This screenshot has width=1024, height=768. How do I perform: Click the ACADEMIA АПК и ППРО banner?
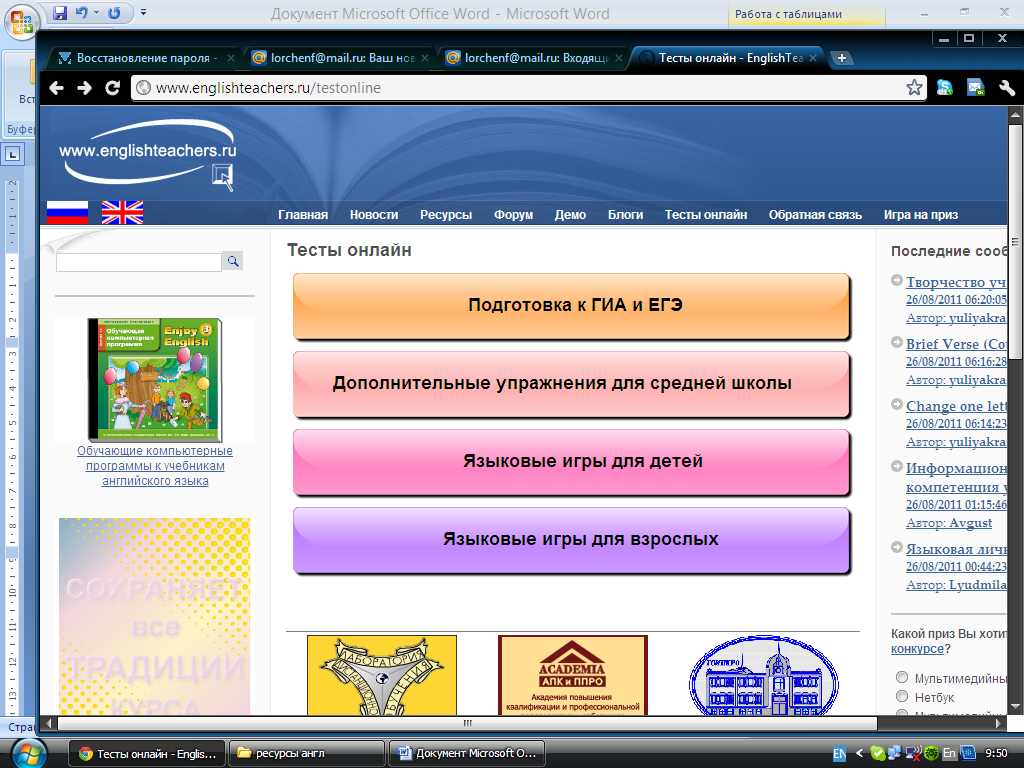573,675
